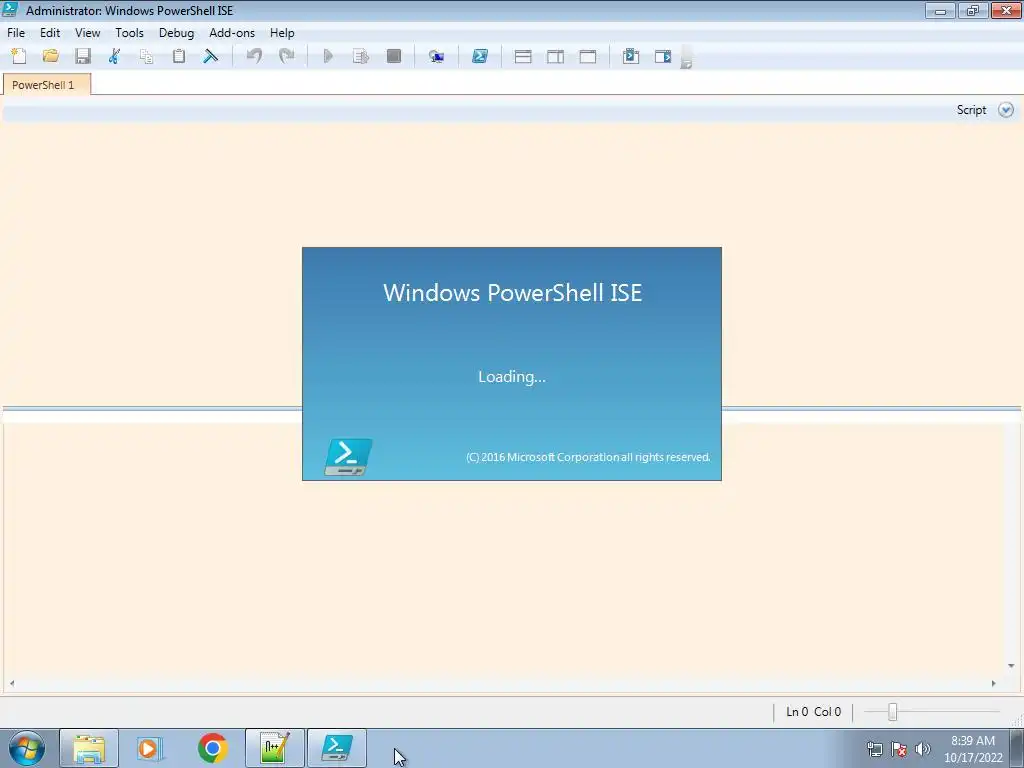
Task: Show Script Pane Top layout icon
Action: pyautogui.click(x=523, y=57)
